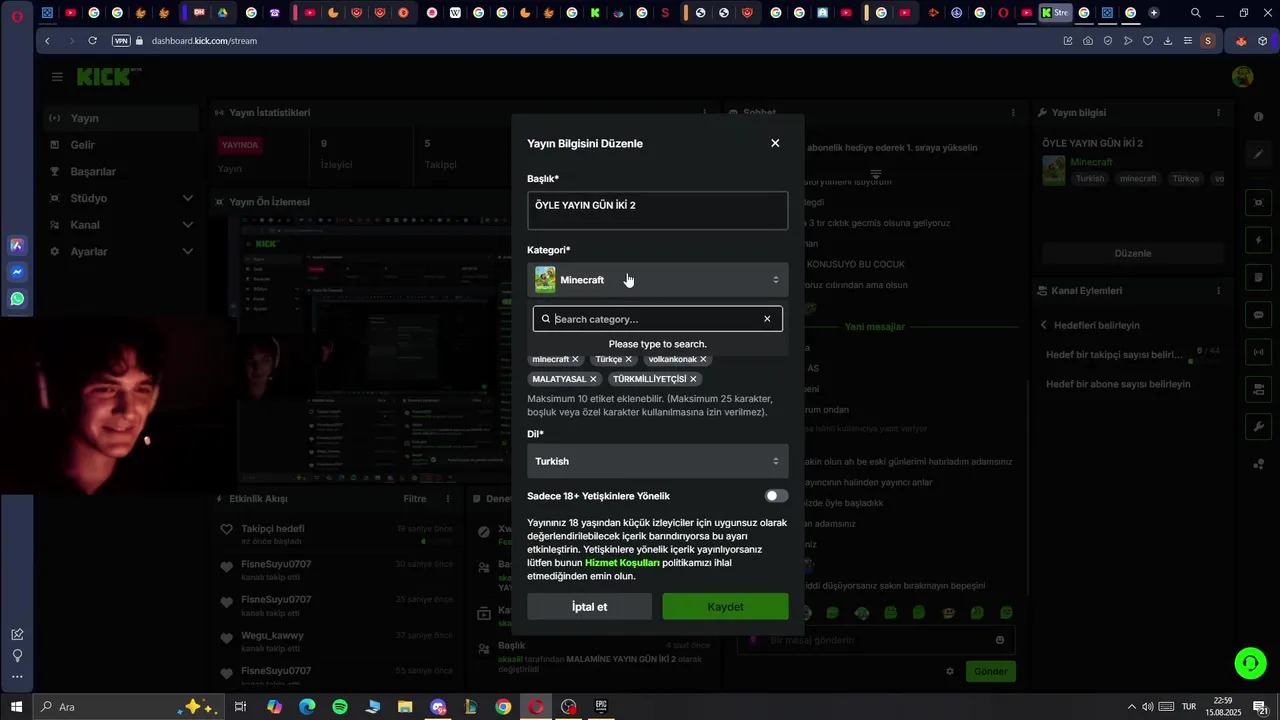Screen dimensions: 1280x720
Task: Click the document icon in right toolbar
Action: click(x=1258, y=277)
